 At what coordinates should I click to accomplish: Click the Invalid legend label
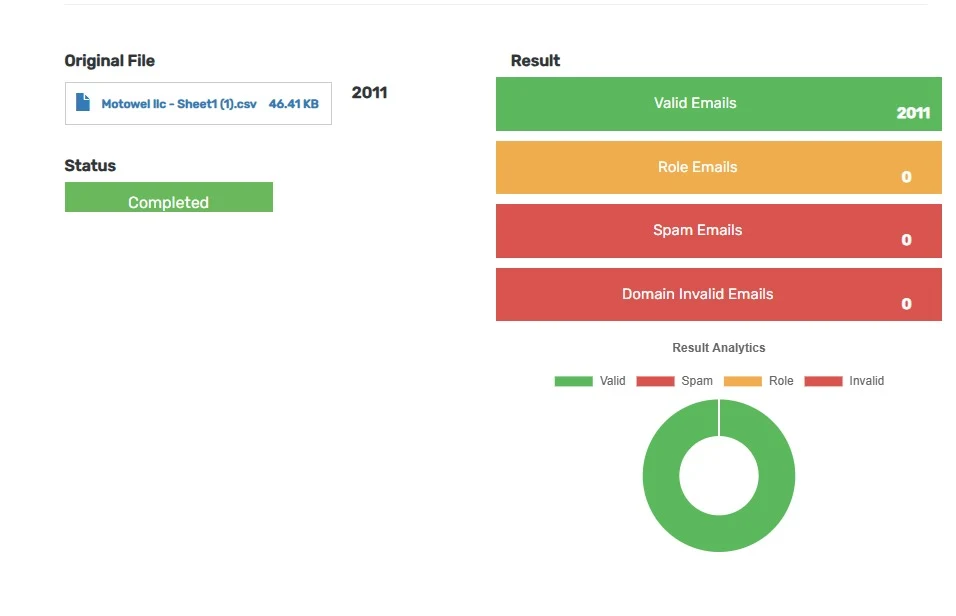(866, 381)
